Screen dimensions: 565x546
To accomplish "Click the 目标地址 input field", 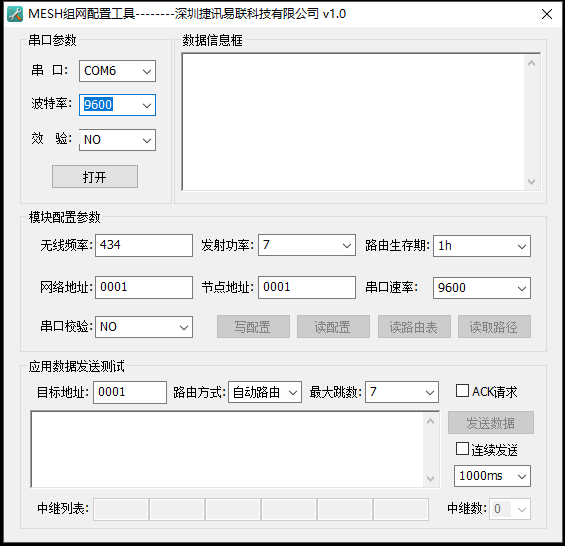I will [x=130, y=392].
